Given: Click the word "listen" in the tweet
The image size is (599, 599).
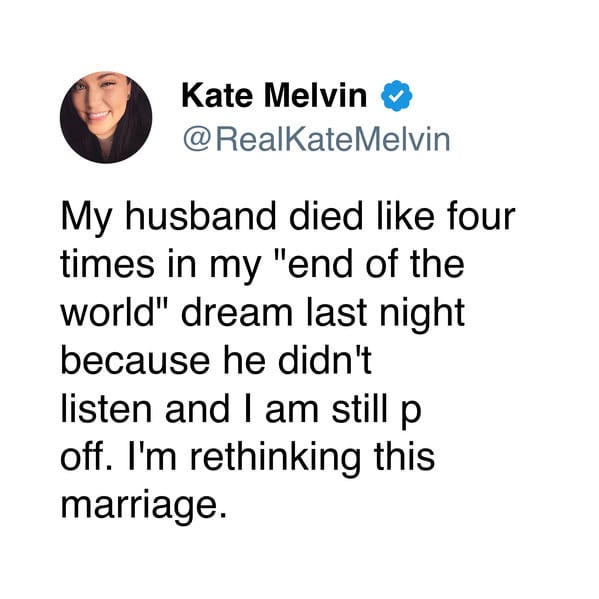Looking at the screenshot, I should click(106, 409).
